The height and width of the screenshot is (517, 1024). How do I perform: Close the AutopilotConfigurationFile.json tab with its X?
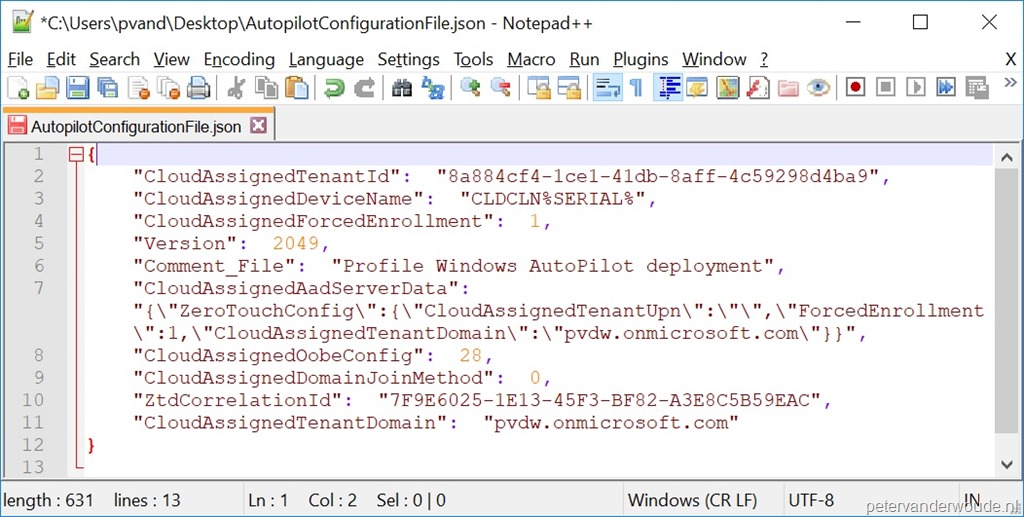(x=259, y=125)
